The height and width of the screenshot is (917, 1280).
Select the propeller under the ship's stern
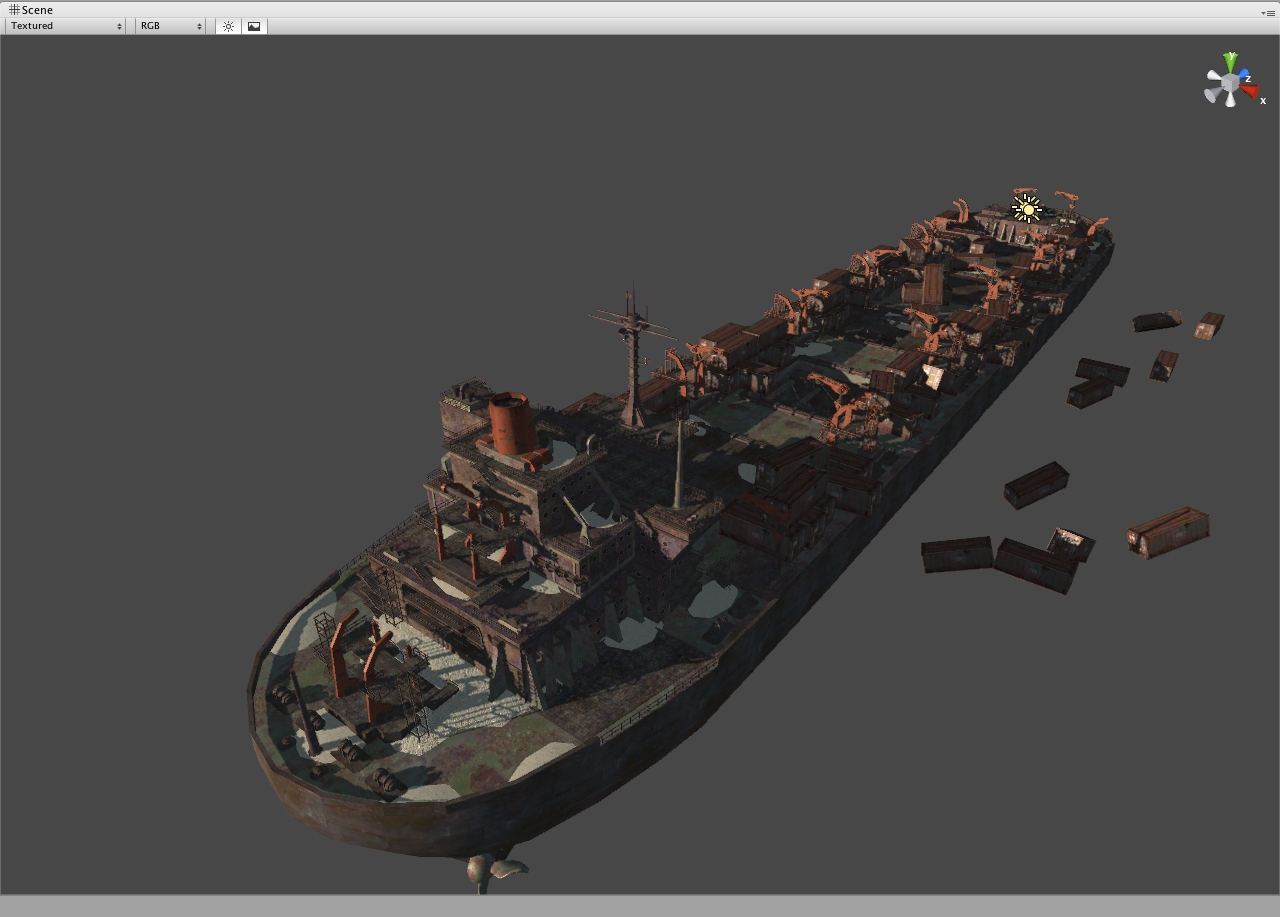pos(494,872)
